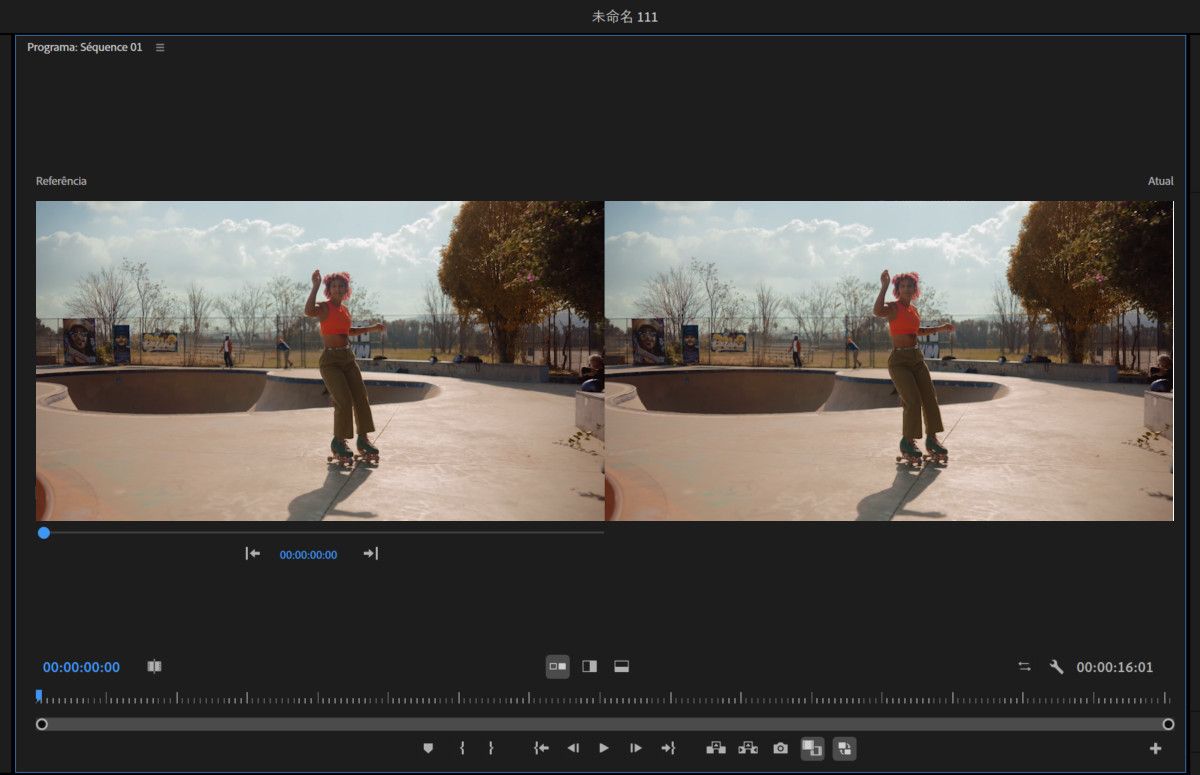This screenshot has height=775, width=1200.
Task: Go to In point in transport controls
Action: [x=541, y=748]
